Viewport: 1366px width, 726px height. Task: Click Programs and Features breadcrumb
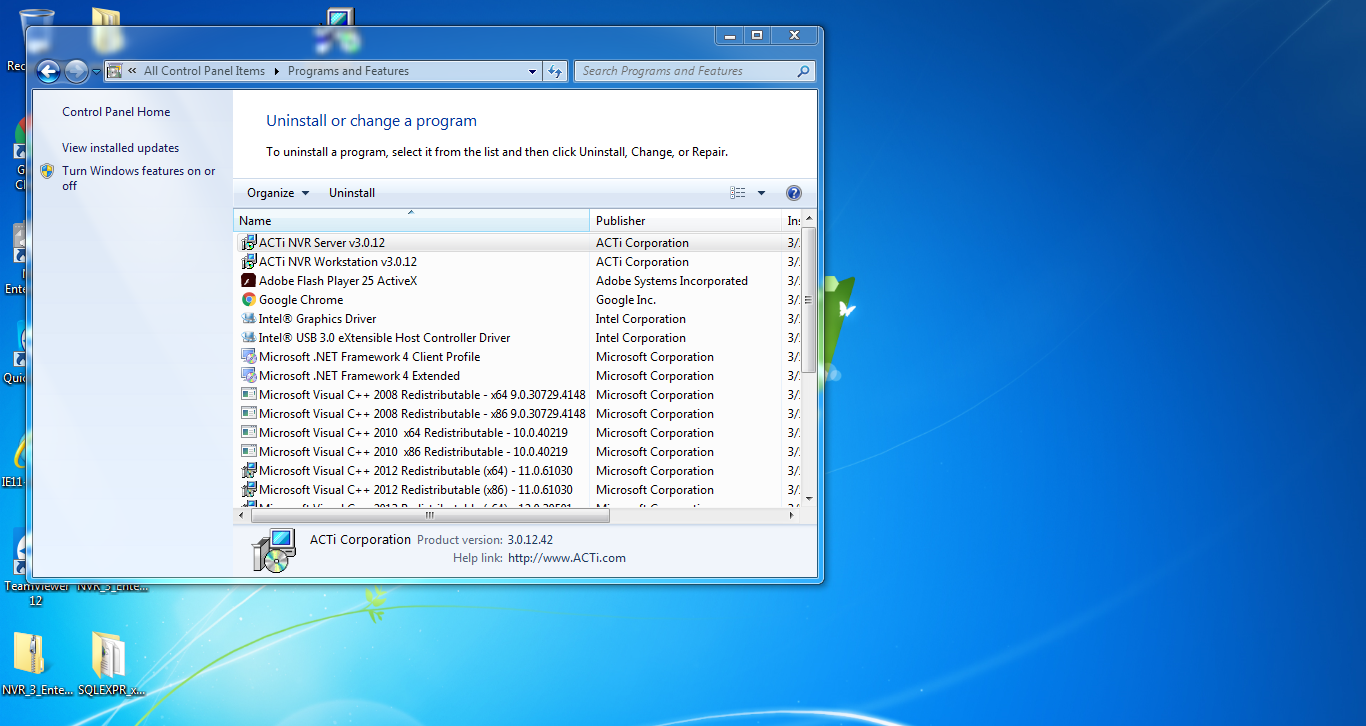click(348, 71)
